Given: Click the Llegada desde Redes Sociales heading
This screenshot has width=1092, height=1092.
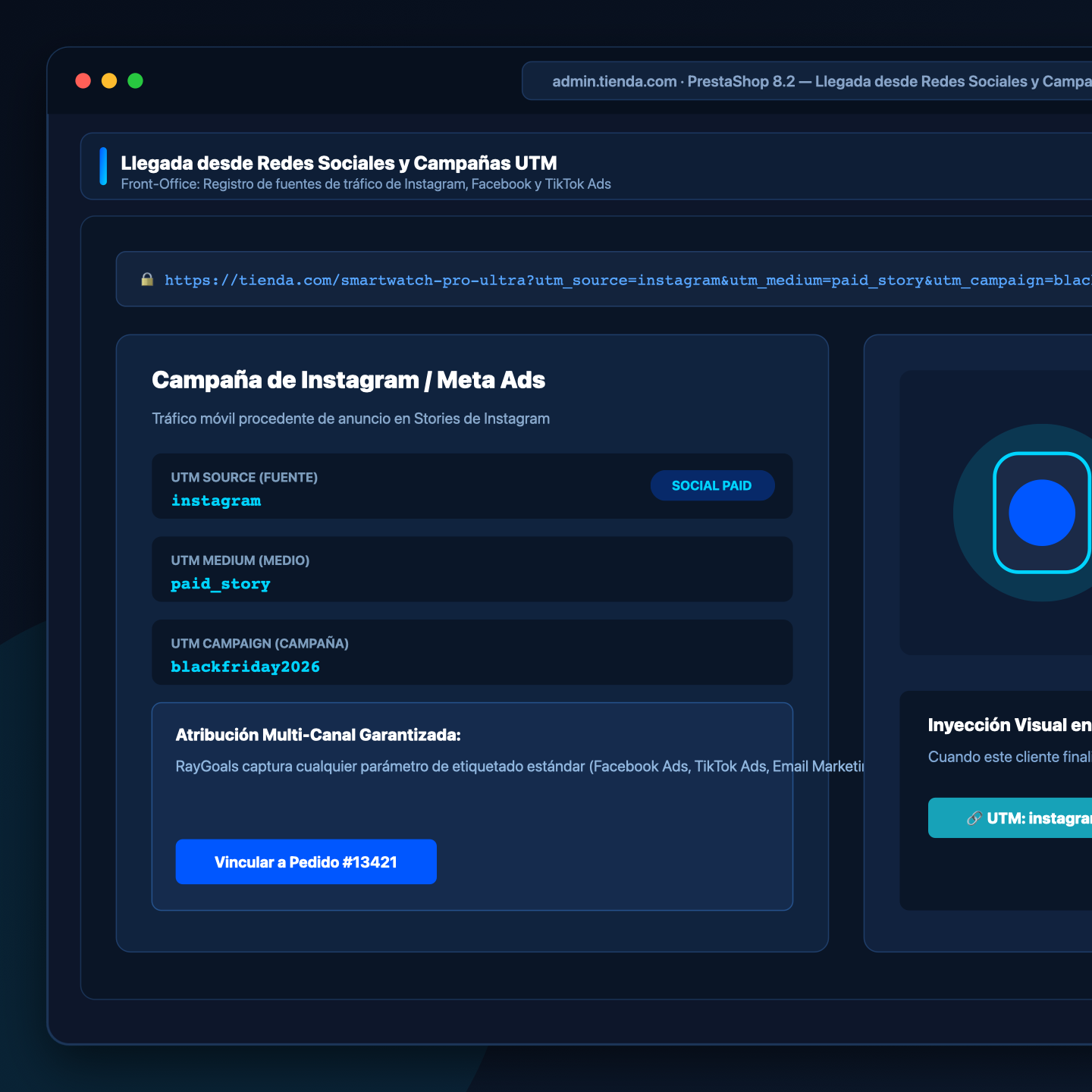Looking at the screenshot, I should (x=339, y=163).
